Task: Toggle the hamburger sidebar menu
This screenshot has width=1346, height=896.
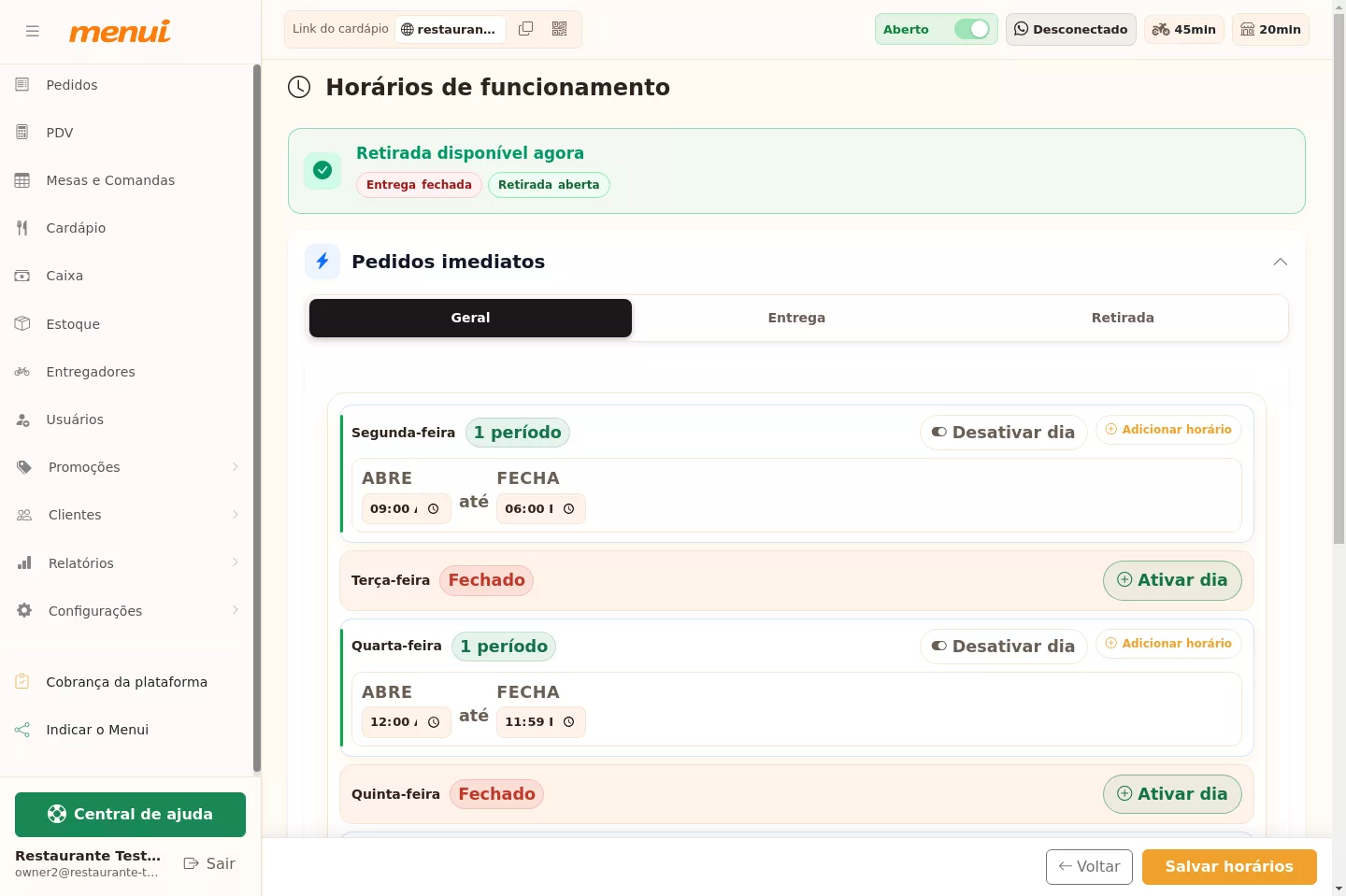Action: pos(33,31)
